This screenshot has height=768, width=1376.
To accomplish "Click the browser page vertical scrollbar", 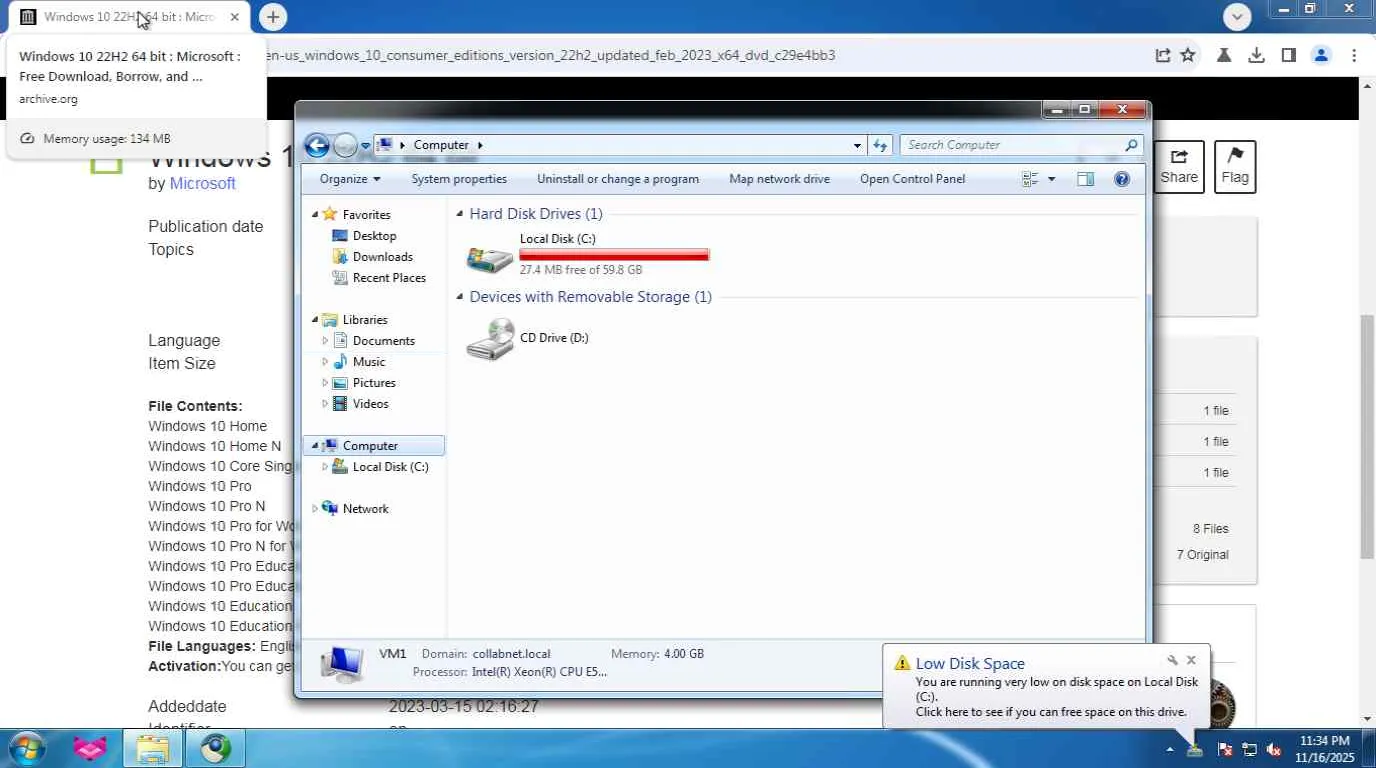I will (1367, 436).
